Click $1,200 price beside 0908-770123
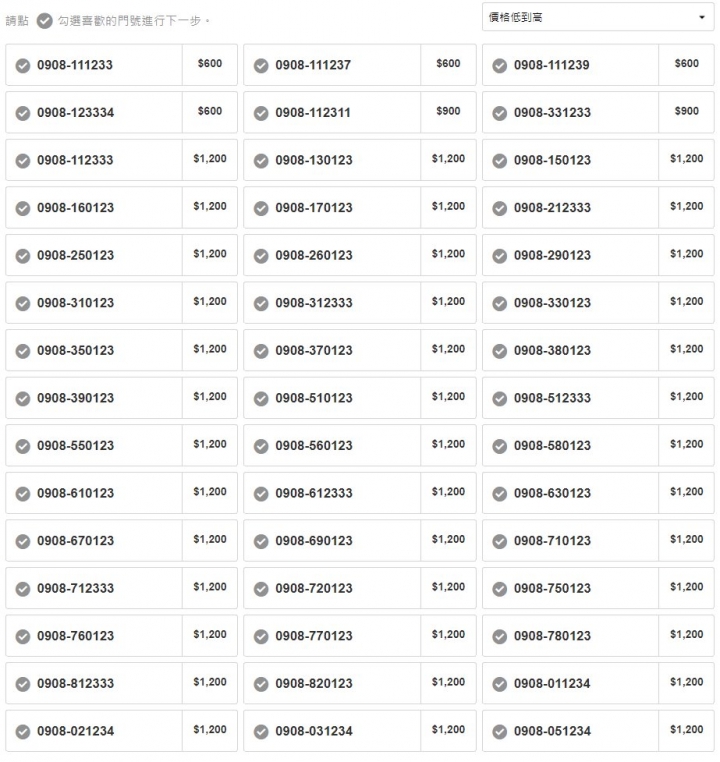720x762 pixels. click(x=448, y=634)
